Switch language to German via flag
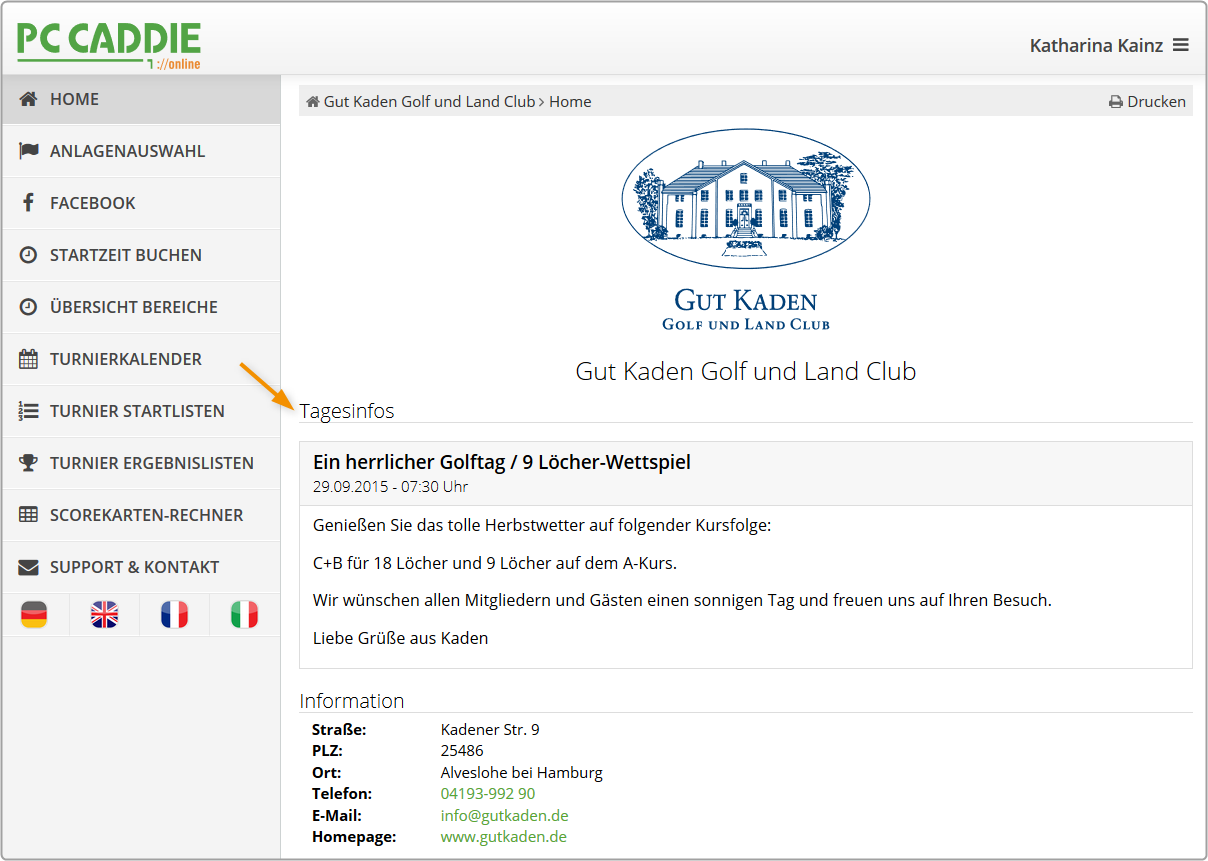This screenshot has width=1208, height=861. click(34, 614)
